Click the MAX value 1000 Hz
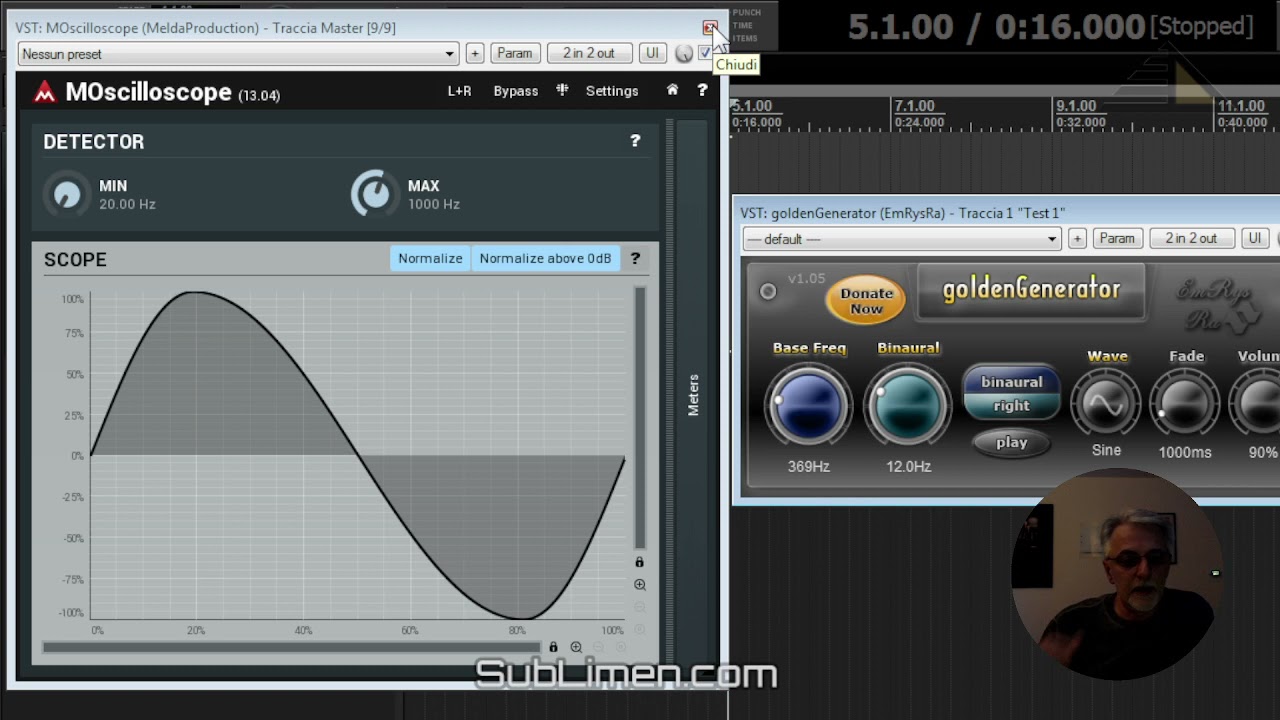The image size is (1280, 720). point(433,204)
